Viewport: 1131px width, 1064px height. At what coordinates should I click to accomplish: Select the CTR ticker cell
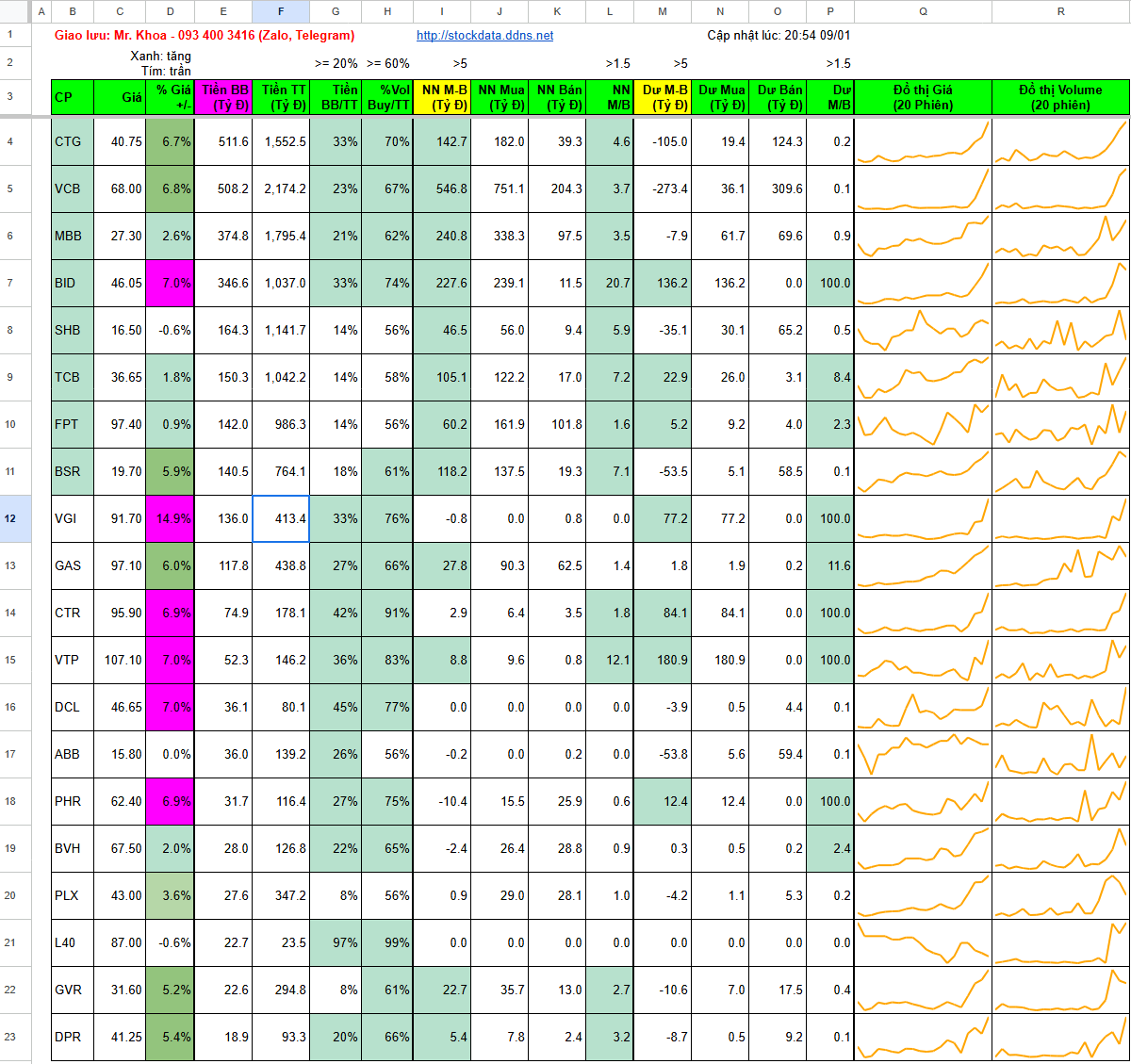73,613
